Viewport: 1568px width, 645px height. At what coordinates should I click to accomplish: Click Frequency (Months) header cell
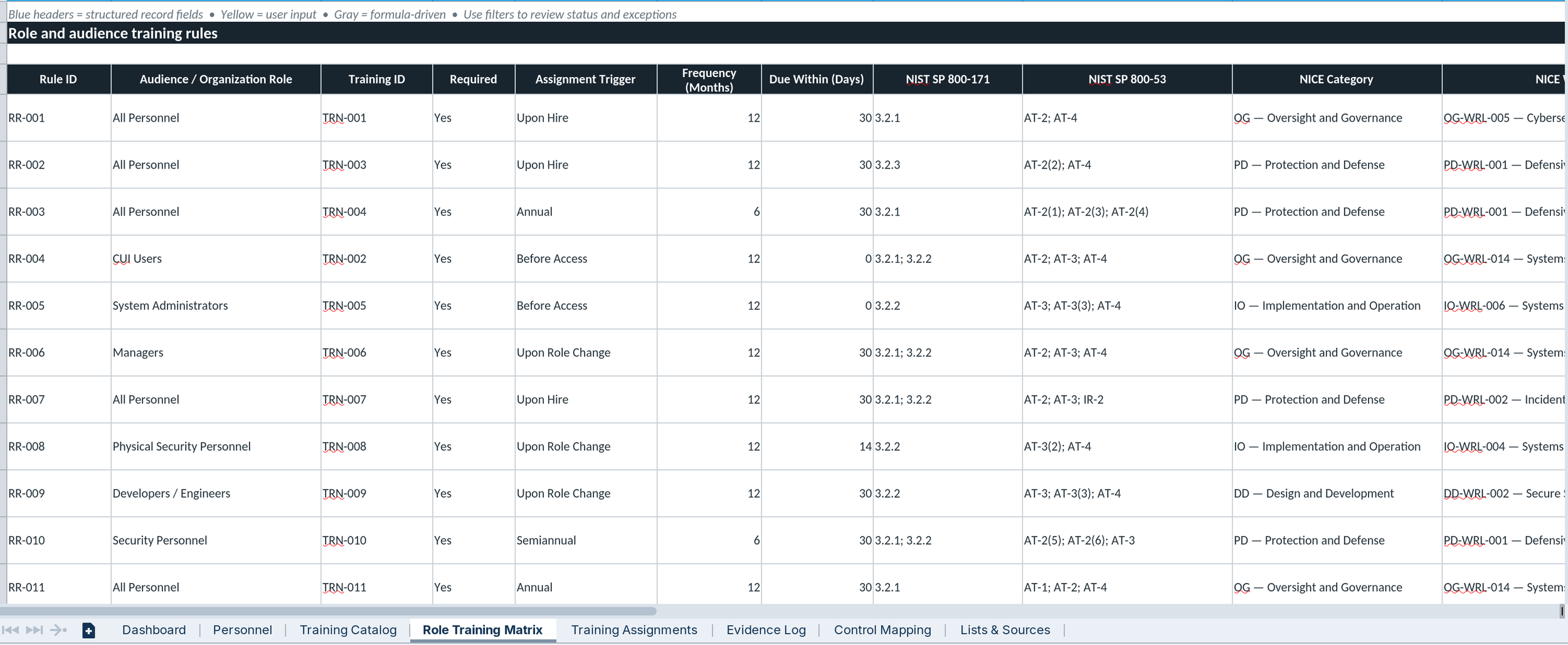click(x=709, y=80)
